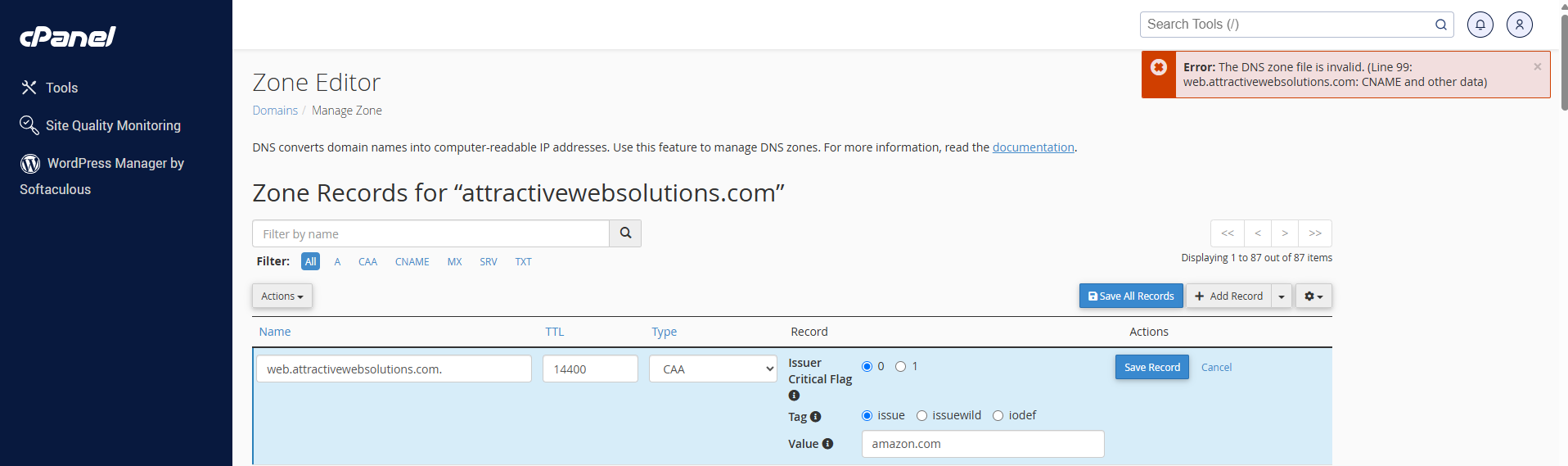Filter records by SRV type
Viewport: 1568px width, 466px height.
coord(489,261)
